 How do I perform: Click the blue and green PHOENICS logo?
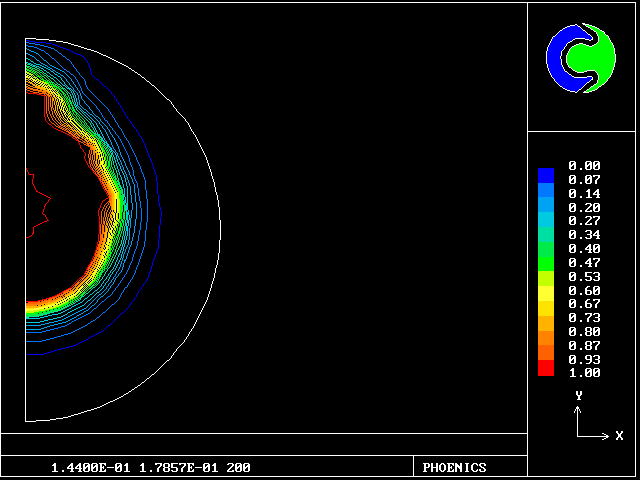coord(582,58)
